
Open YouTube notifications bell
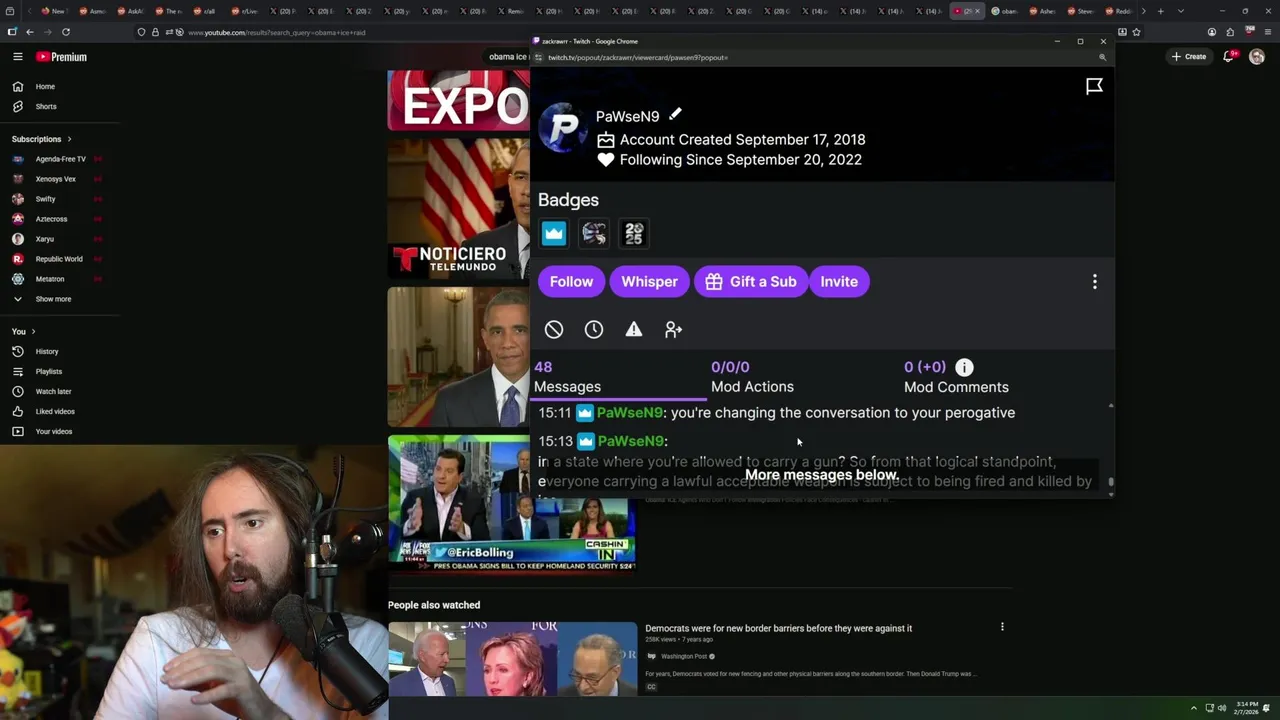[1229, 57]
